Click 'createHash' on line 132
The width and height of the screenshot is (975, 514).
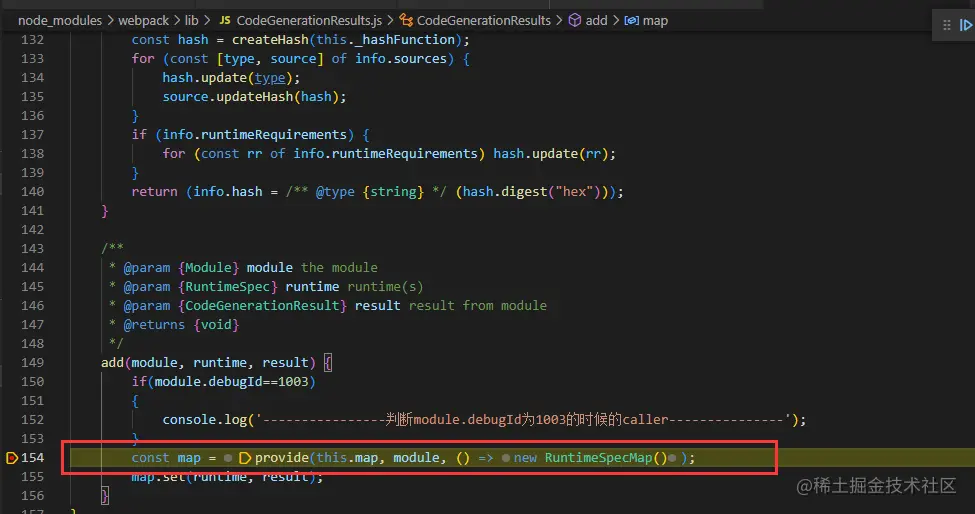point(270,40)
